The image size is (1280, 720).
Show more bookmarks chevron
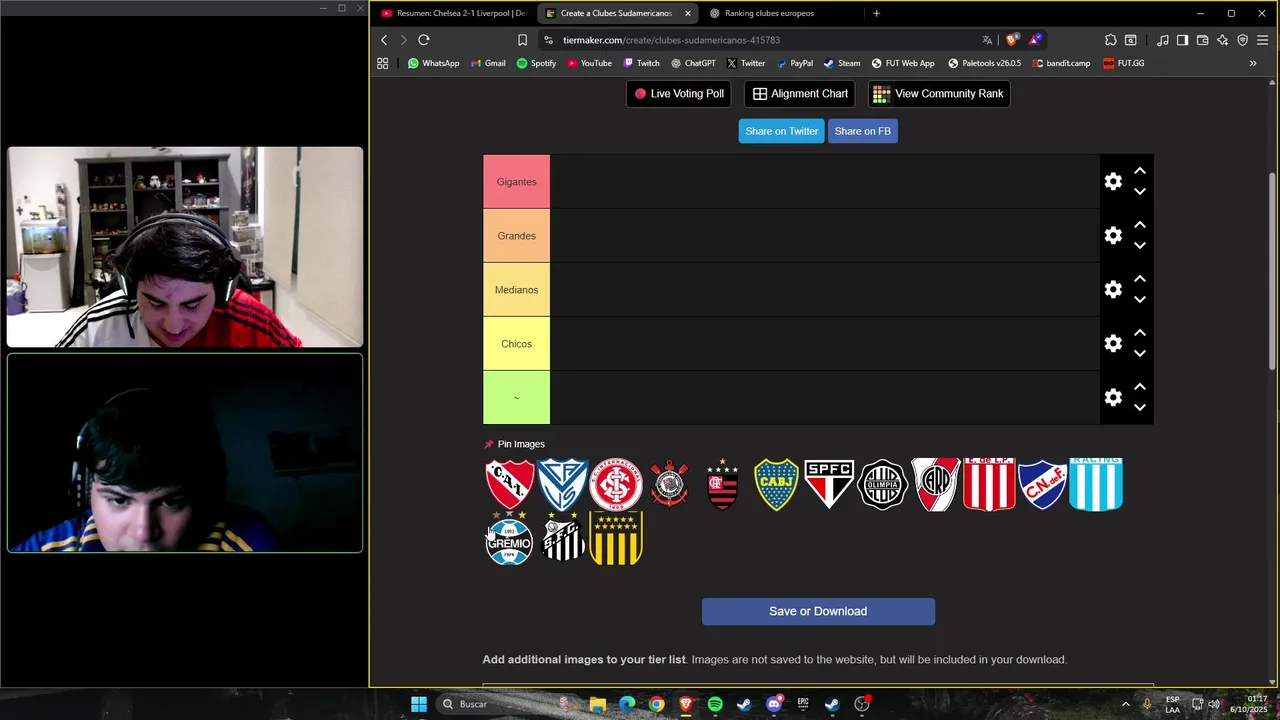tap(1253, 63)
